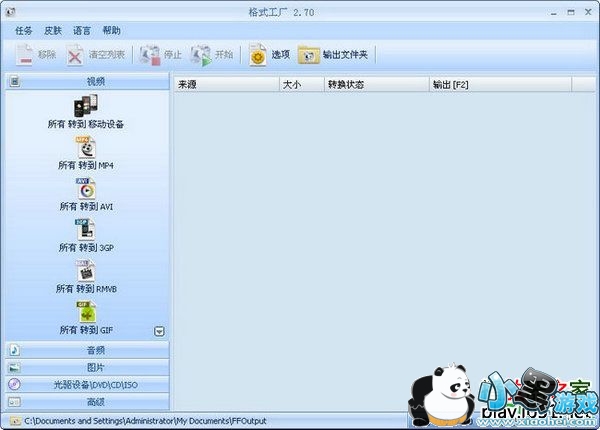Click the Audio (音频) music note icon
Viewport: 600px width, 430px height.
pyautogui.click(x=15, y=350)
